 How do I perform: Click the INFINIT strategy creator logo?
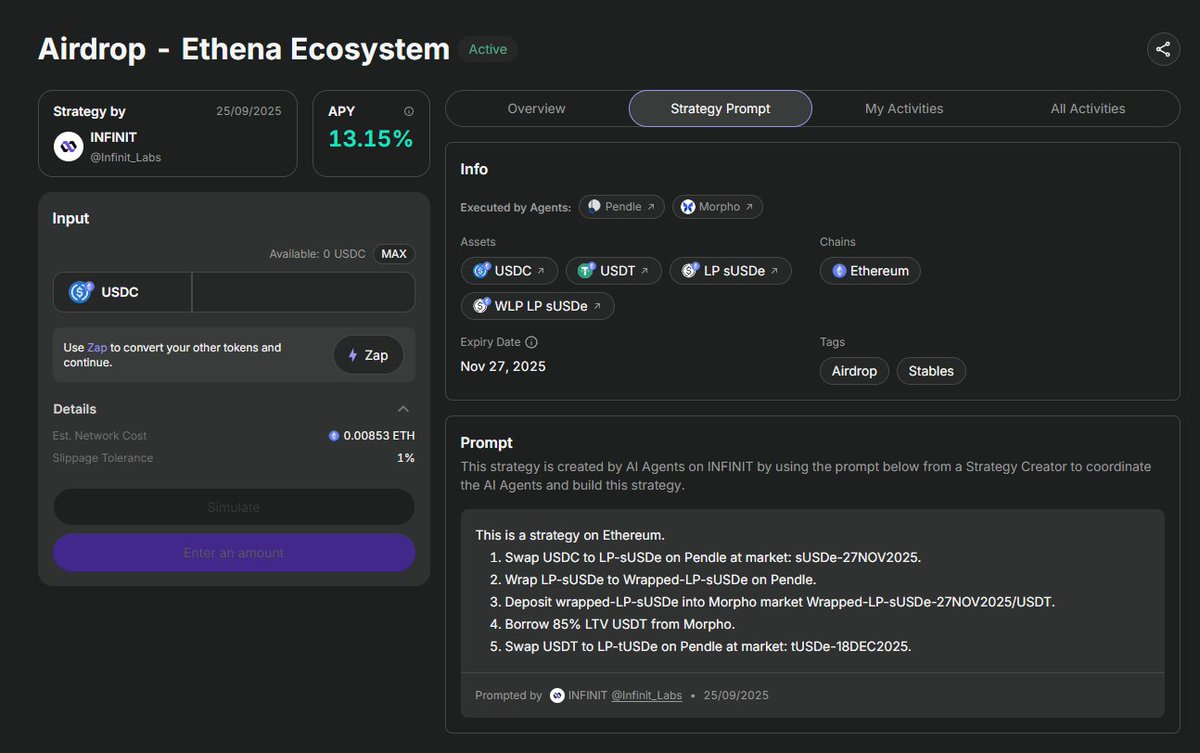coord(68,147)
